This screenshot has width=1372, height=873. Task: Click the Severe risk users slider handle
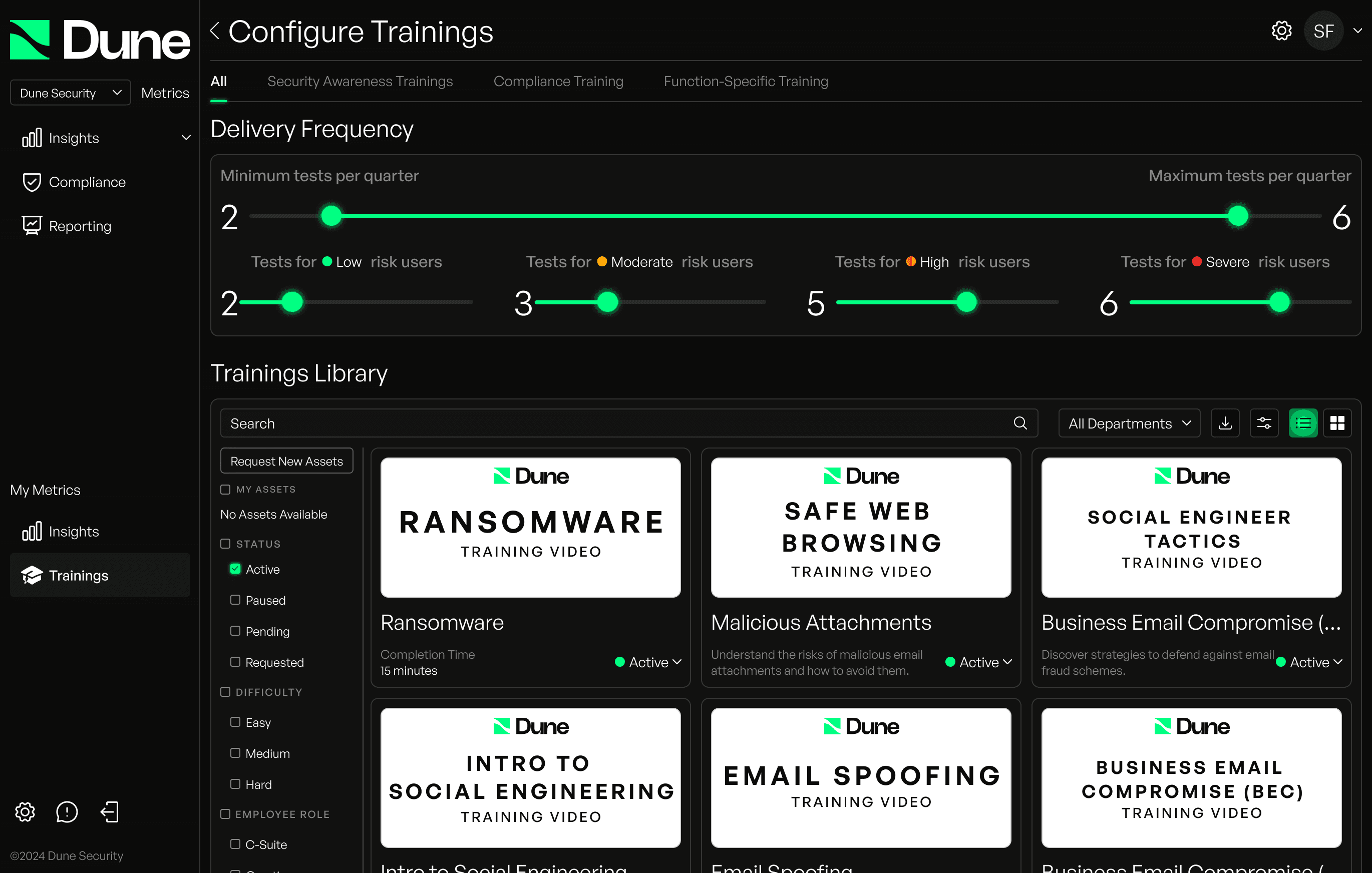tap(1280, 302)
